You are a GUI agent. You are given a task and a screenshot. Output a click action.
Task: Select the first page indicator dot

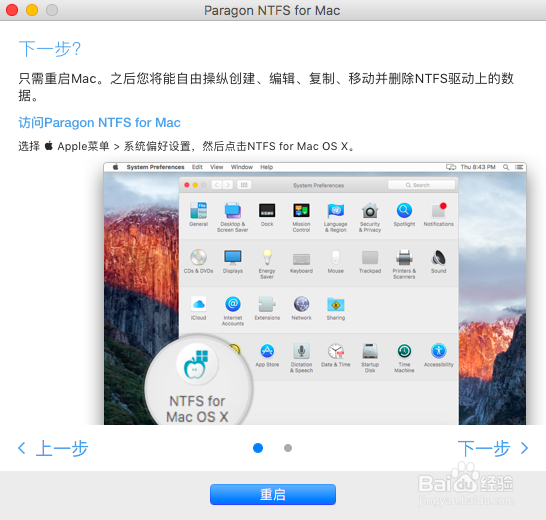tap(258, 448)
